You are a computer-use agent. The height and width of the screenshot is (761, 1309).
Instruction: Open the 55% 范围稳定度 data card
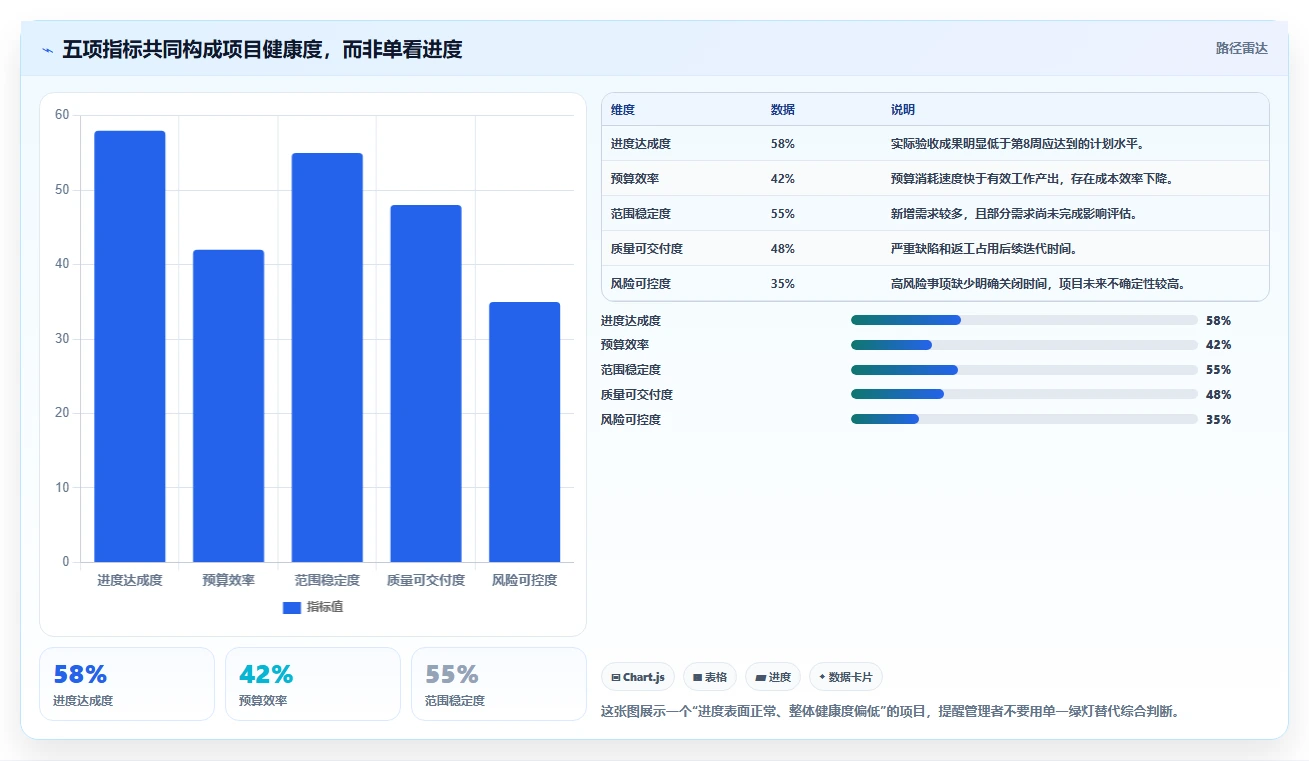point(499,684)
